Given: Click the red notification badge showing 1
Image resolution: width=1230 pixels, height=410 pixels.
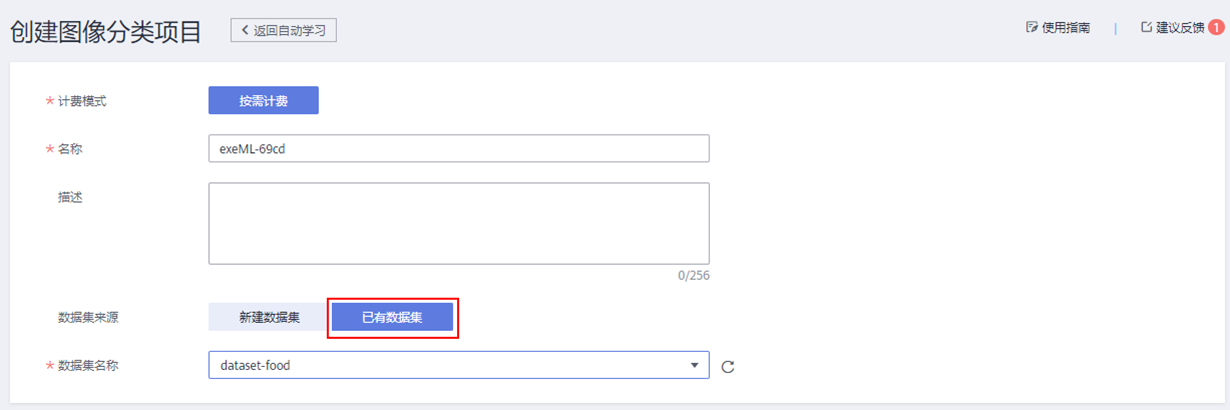Looking at the screenshot, I should coord(1216,28).
